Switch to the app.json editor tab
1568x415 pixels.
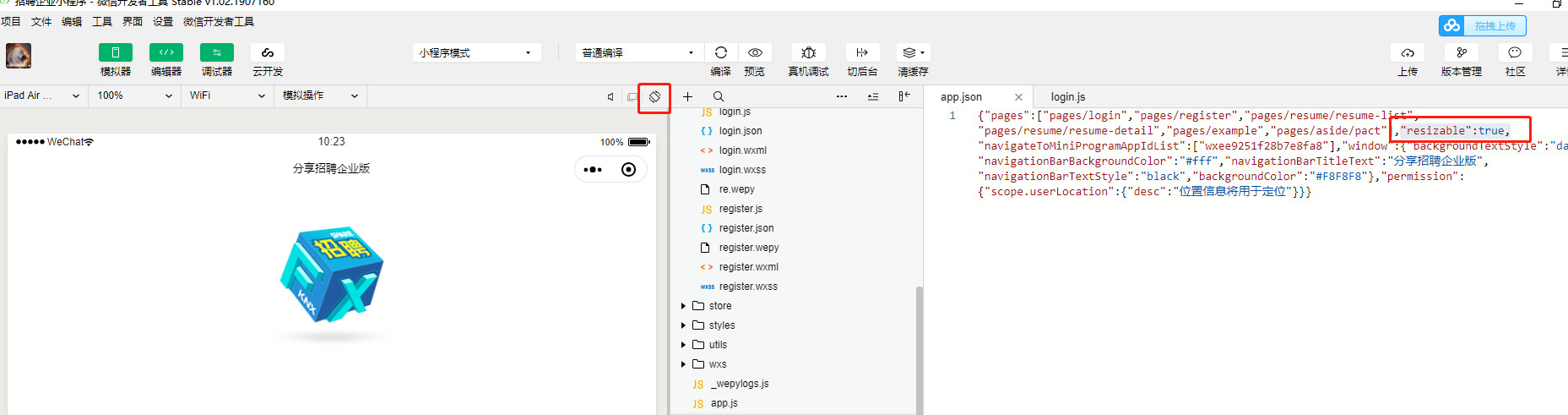962,97
